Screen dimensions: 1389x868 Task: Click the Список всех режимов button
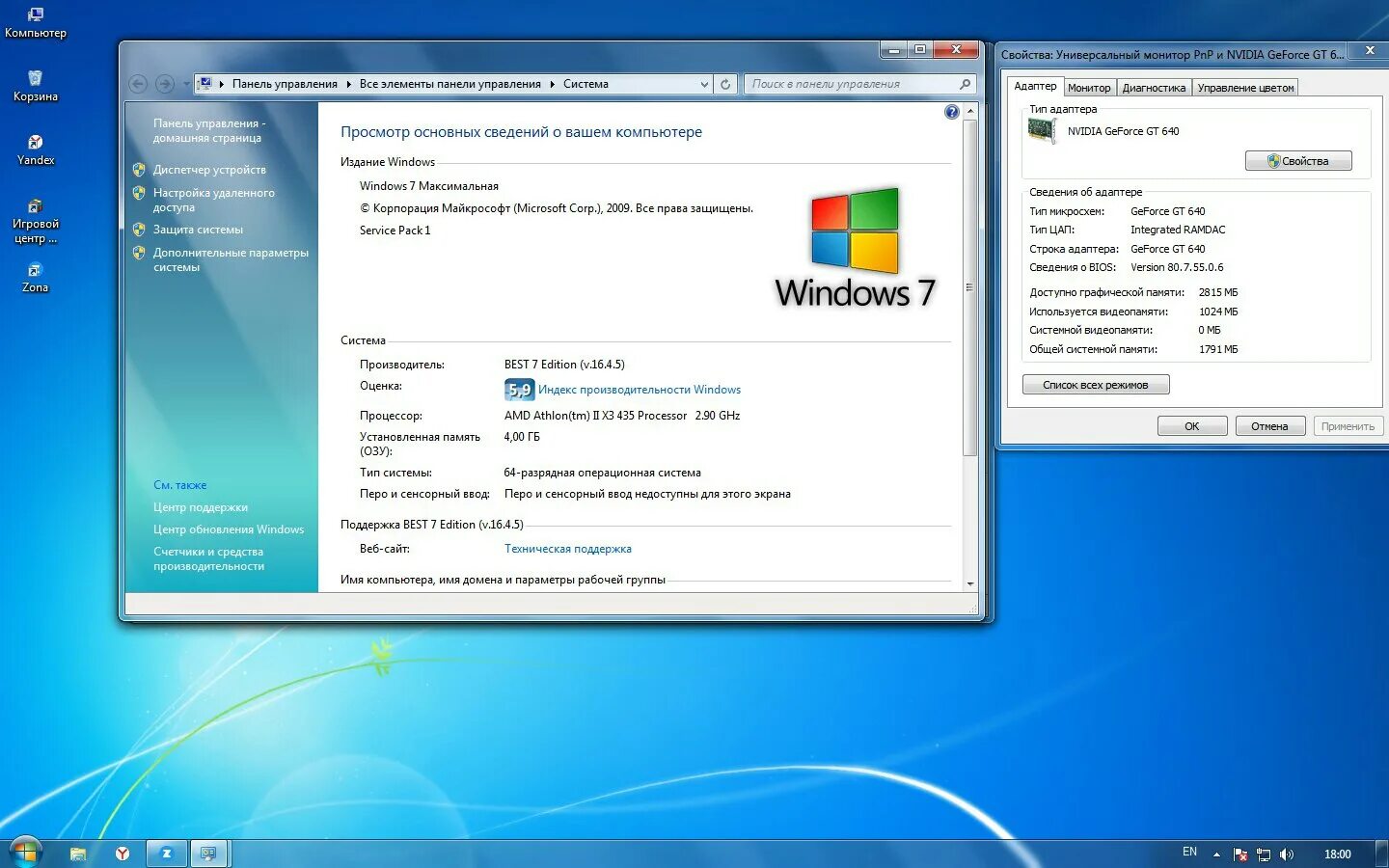(x=1096, y=385)
